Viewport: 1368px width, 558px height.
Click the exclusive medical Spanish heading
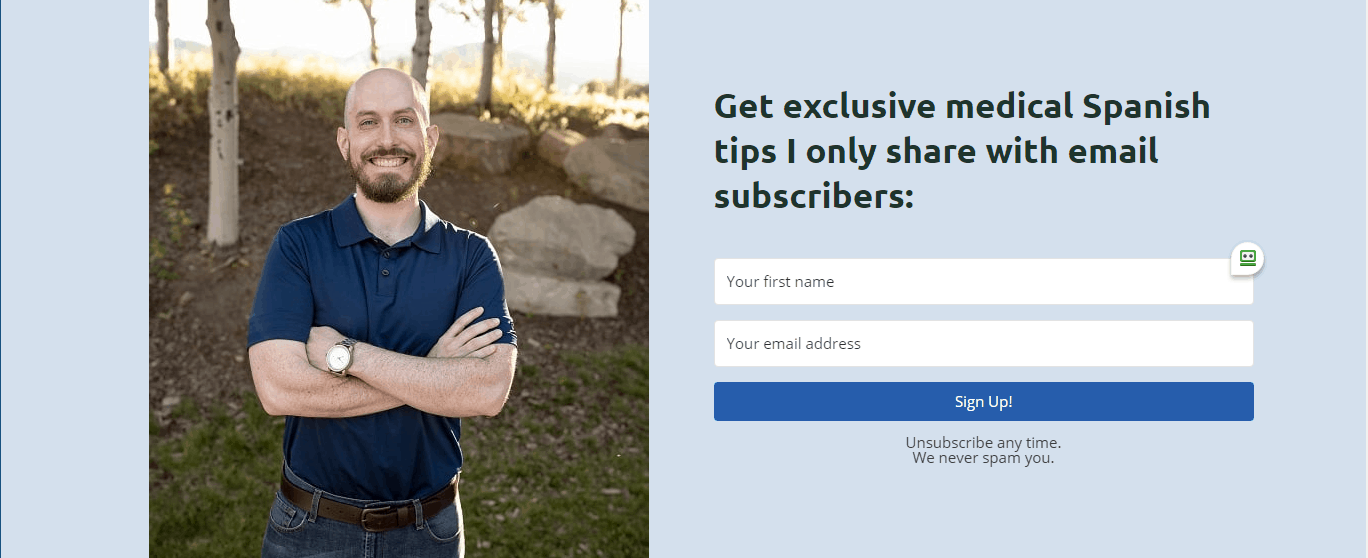[x=962, y=151]
